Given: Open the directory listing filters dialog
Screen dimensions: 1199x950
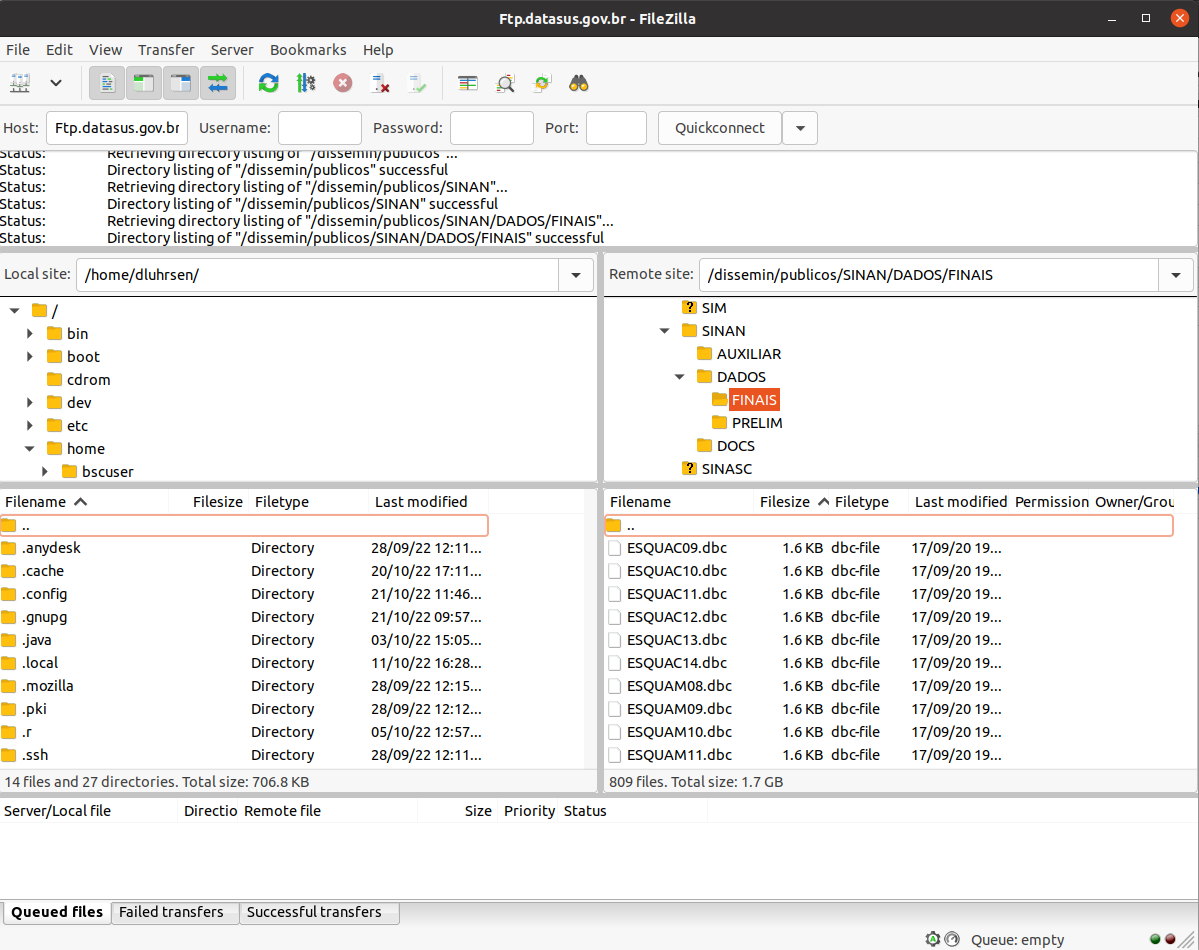Looking at the screenshot, I should tap(467, 83).
